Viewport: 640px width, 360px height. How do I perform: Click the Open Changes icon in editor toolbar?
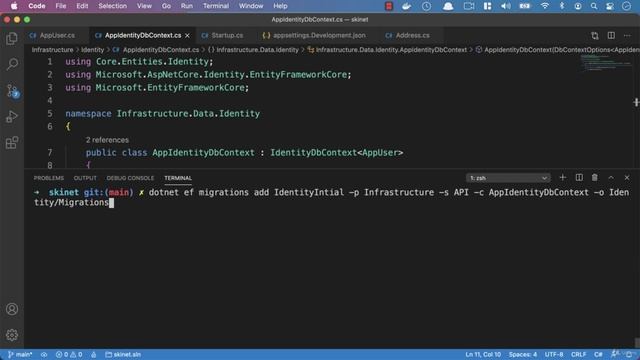[595, 36]
